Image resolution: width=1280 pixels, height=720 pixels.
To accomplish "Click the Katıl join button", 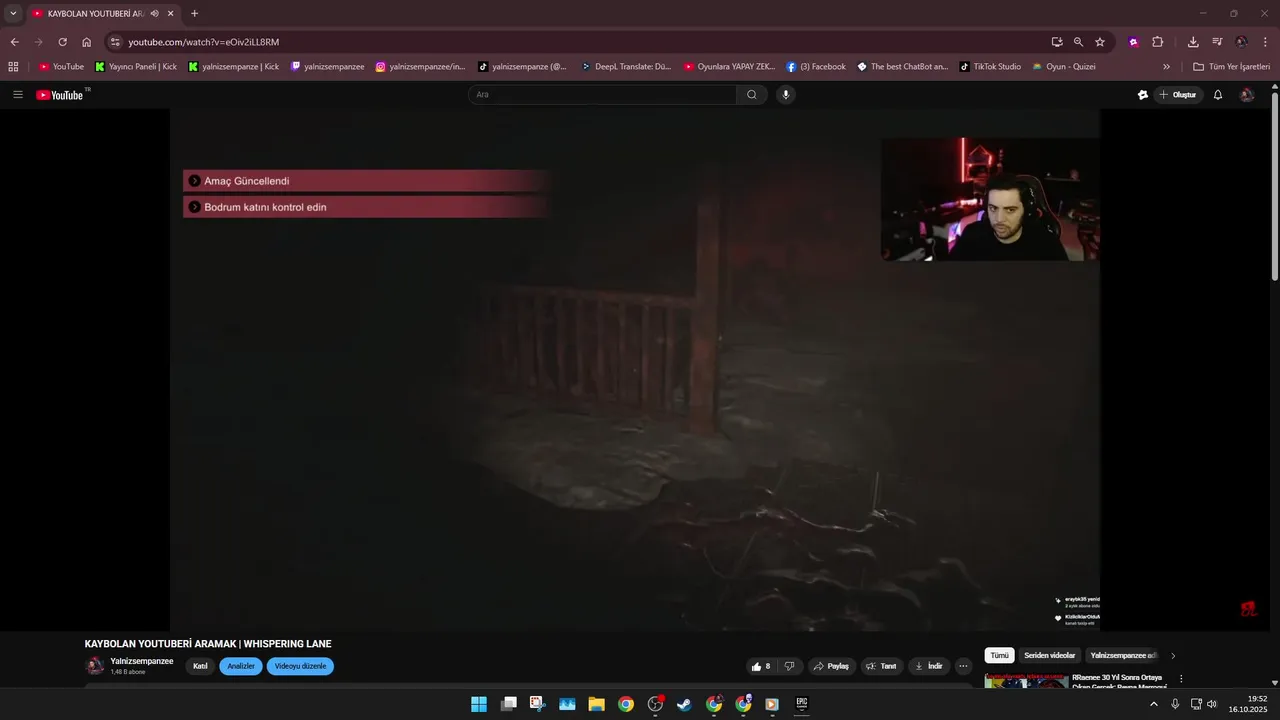I will 200,666.
